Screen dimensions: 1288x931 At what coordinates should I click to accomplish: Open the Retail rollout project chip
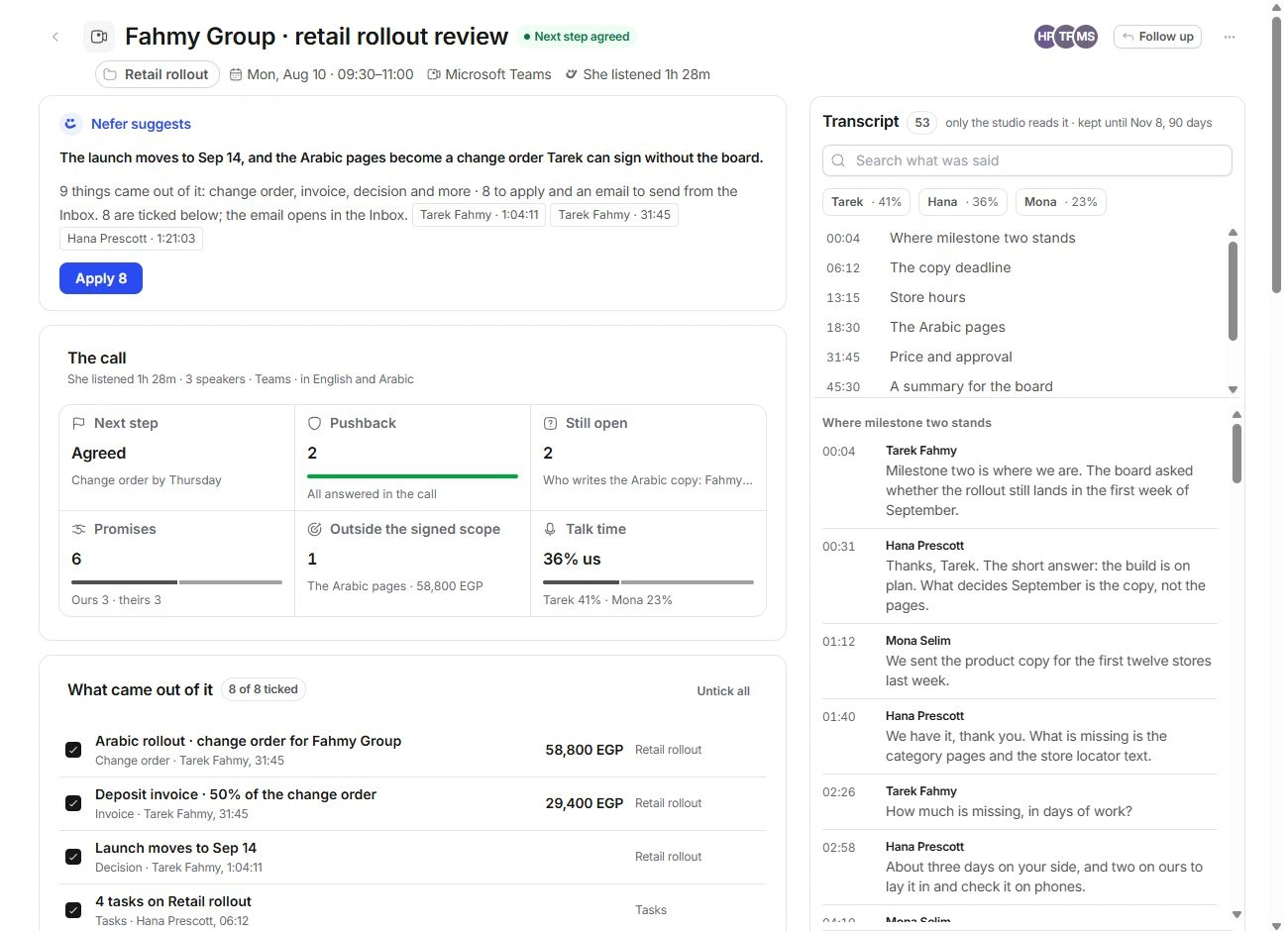pyautogui.click(x=158, y=74)
